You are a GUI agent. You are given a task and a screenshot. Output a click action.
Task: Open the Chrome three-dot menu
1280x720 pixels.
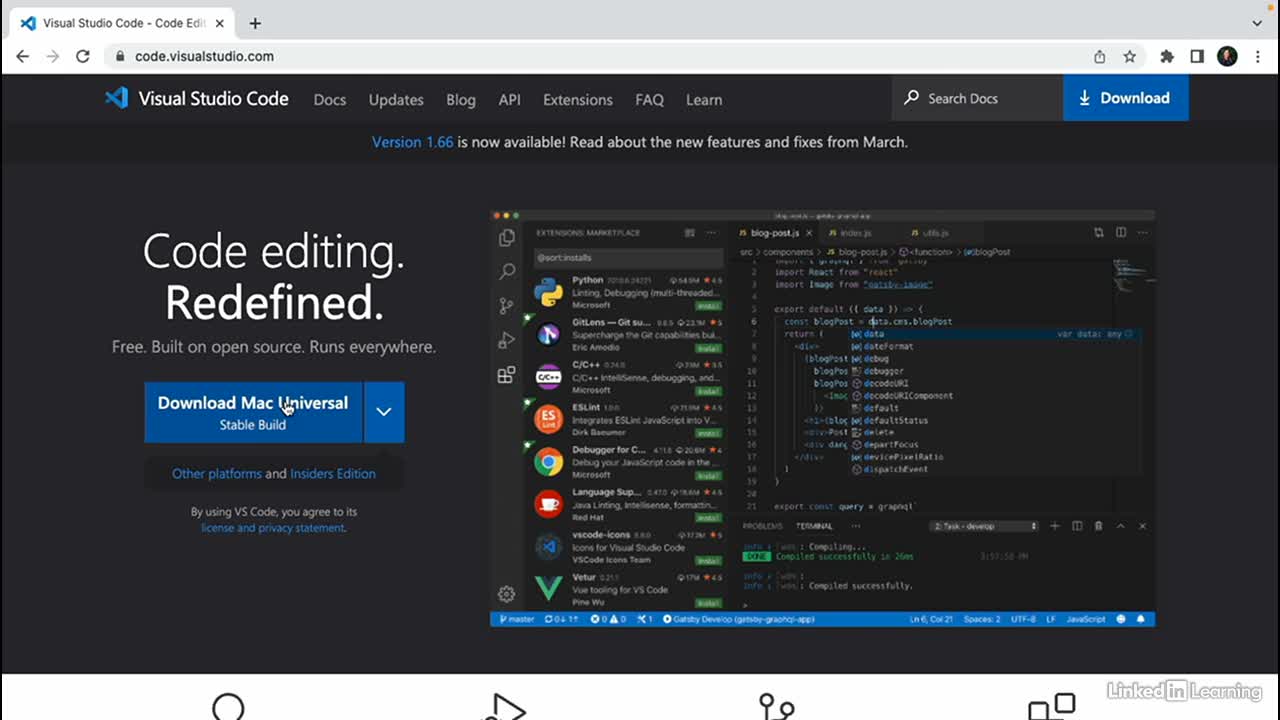click(x=1257, y=57)
